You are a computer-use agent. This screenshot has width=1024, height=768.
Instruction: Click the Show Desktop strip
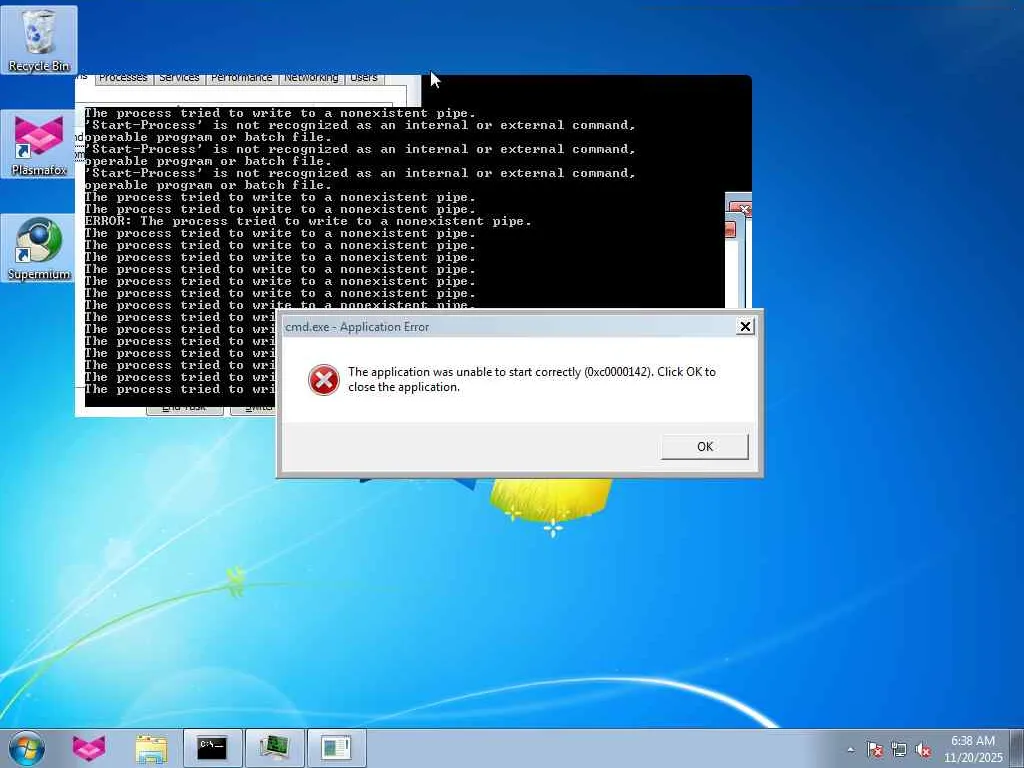(x=1017, y=748)
